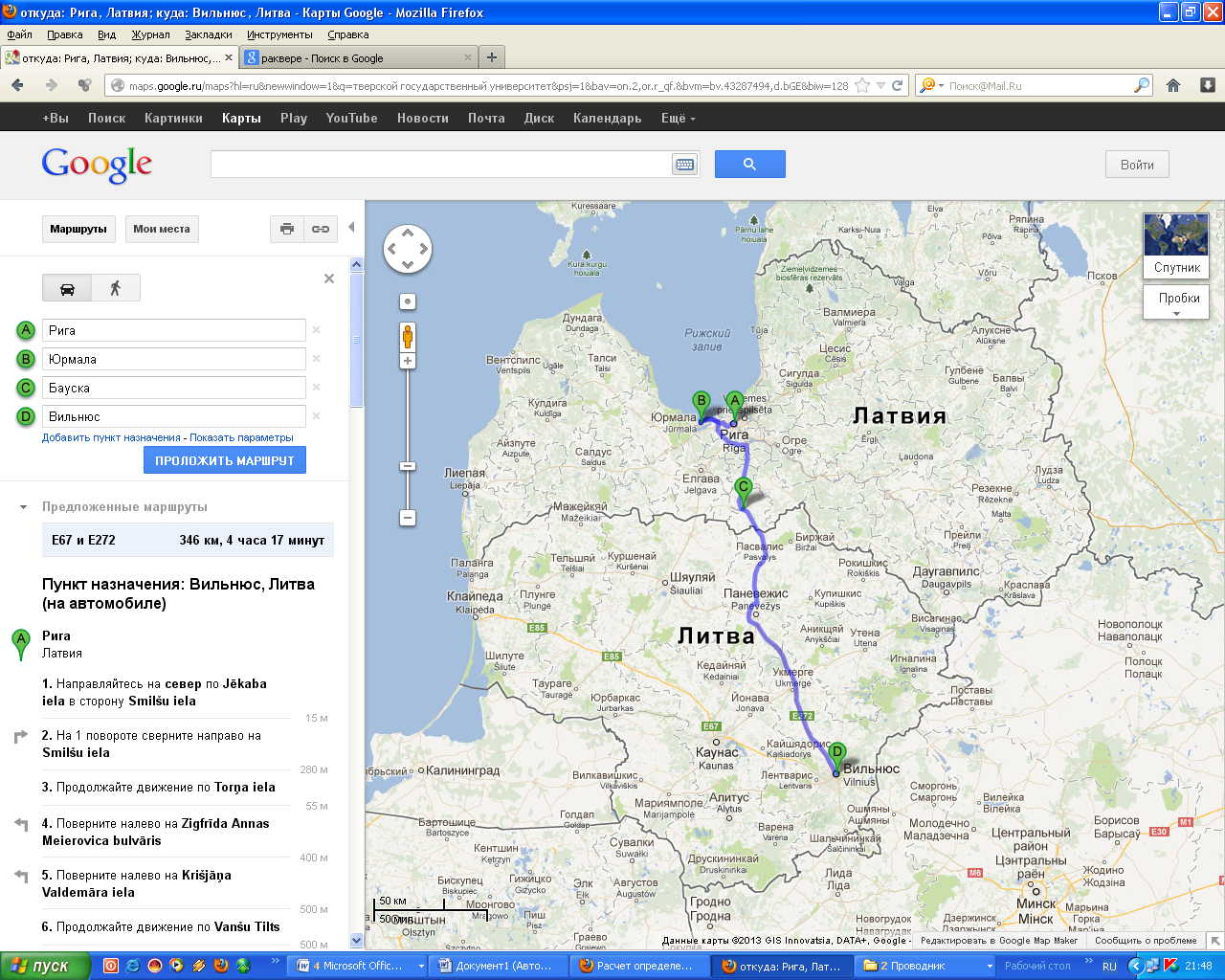
Task: Click RU language indicator in tray
Action: click(1109, 966)
